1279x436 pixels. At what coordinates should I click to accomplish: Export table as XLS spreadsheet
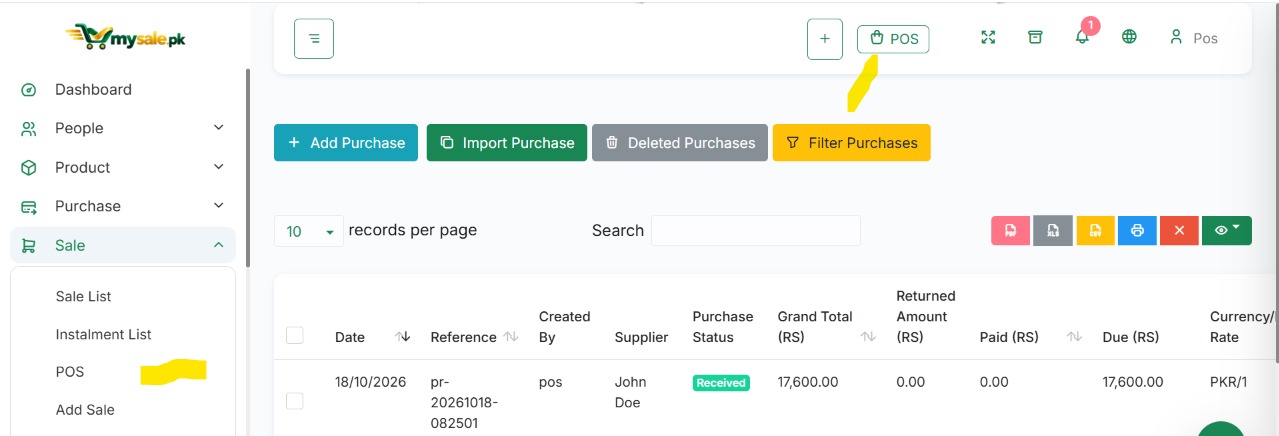[1053, 230]
